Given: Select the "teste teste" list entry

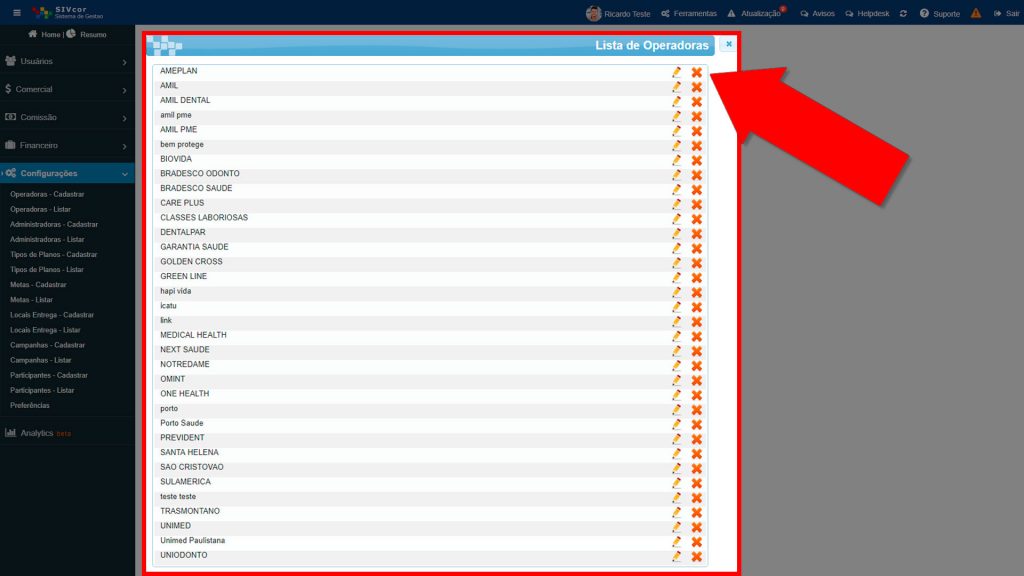Looking at the screenshot, I should click(x=178, y=496).
